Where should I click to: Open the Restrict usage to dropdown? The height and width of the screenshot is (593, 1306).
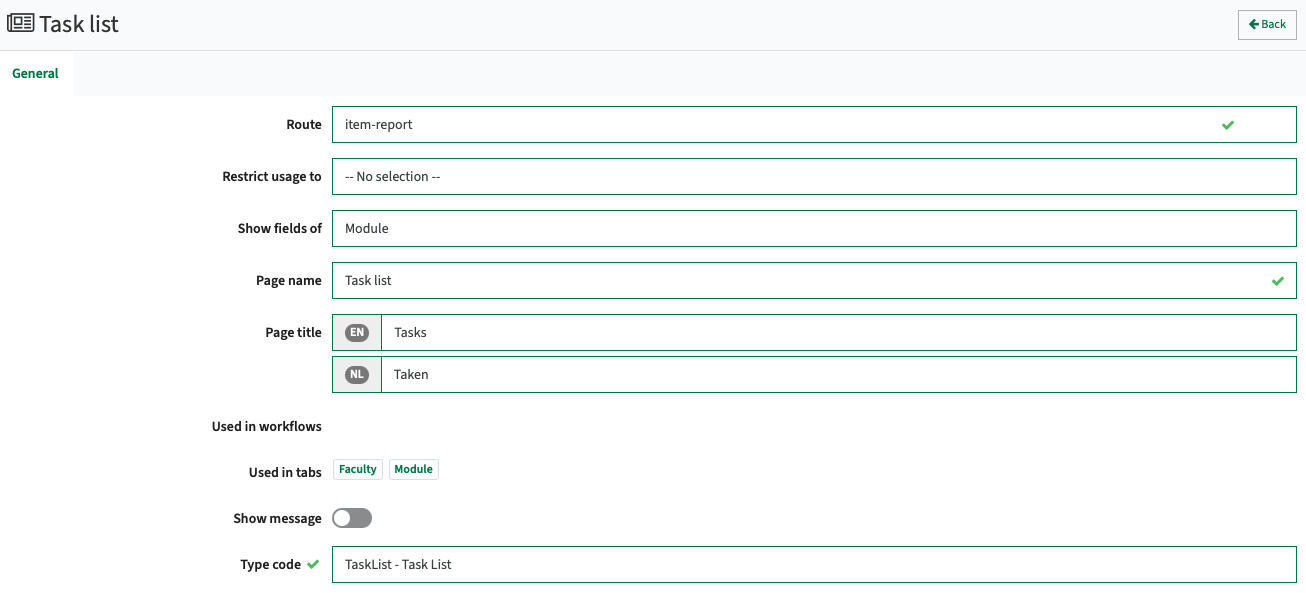click(814, 177)
